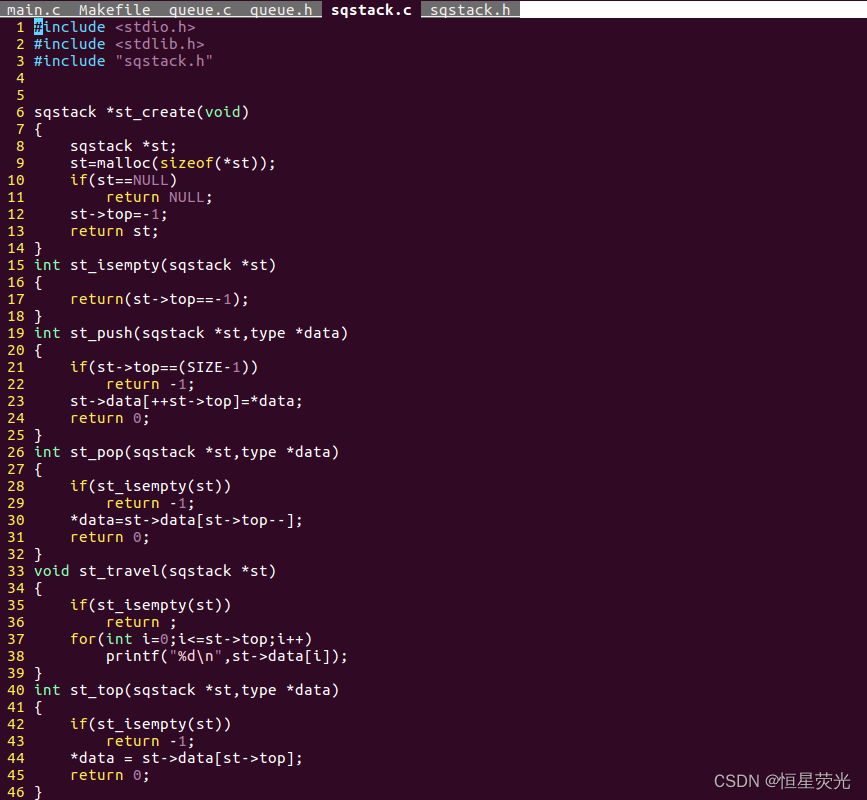Click the line 'st->data[++st->top]=*data;'
The width and height of the screenshot is (867, 800).
pos(186,401)
